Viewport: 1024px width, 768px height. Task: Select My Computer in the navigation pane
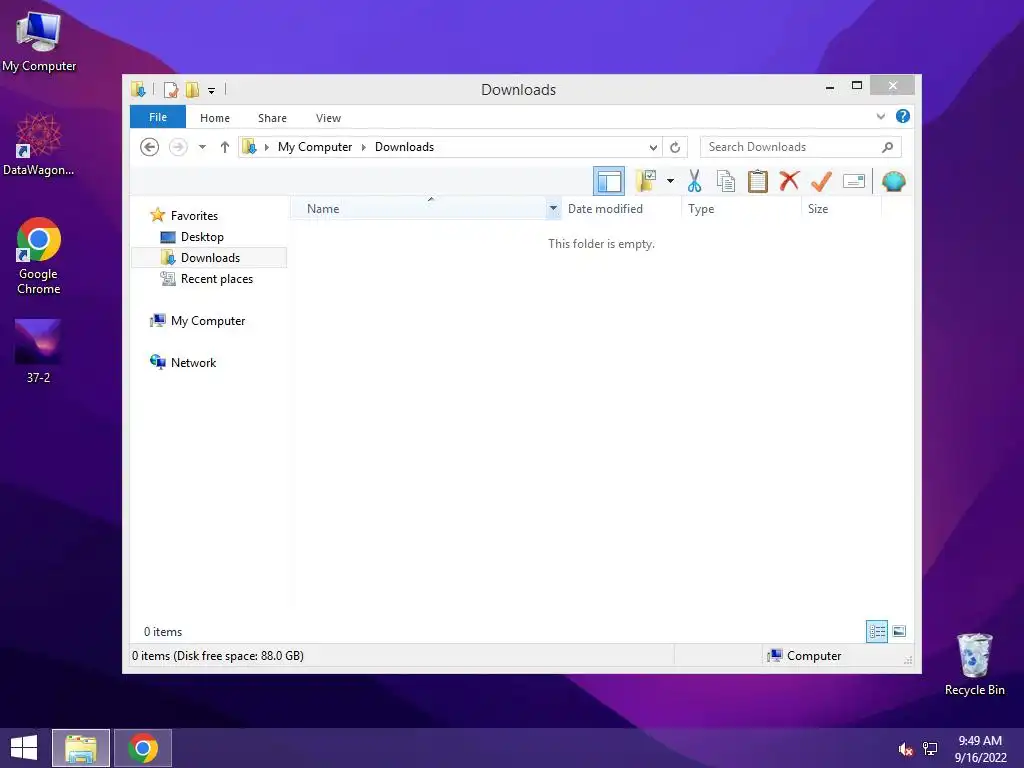coord(208,321)
